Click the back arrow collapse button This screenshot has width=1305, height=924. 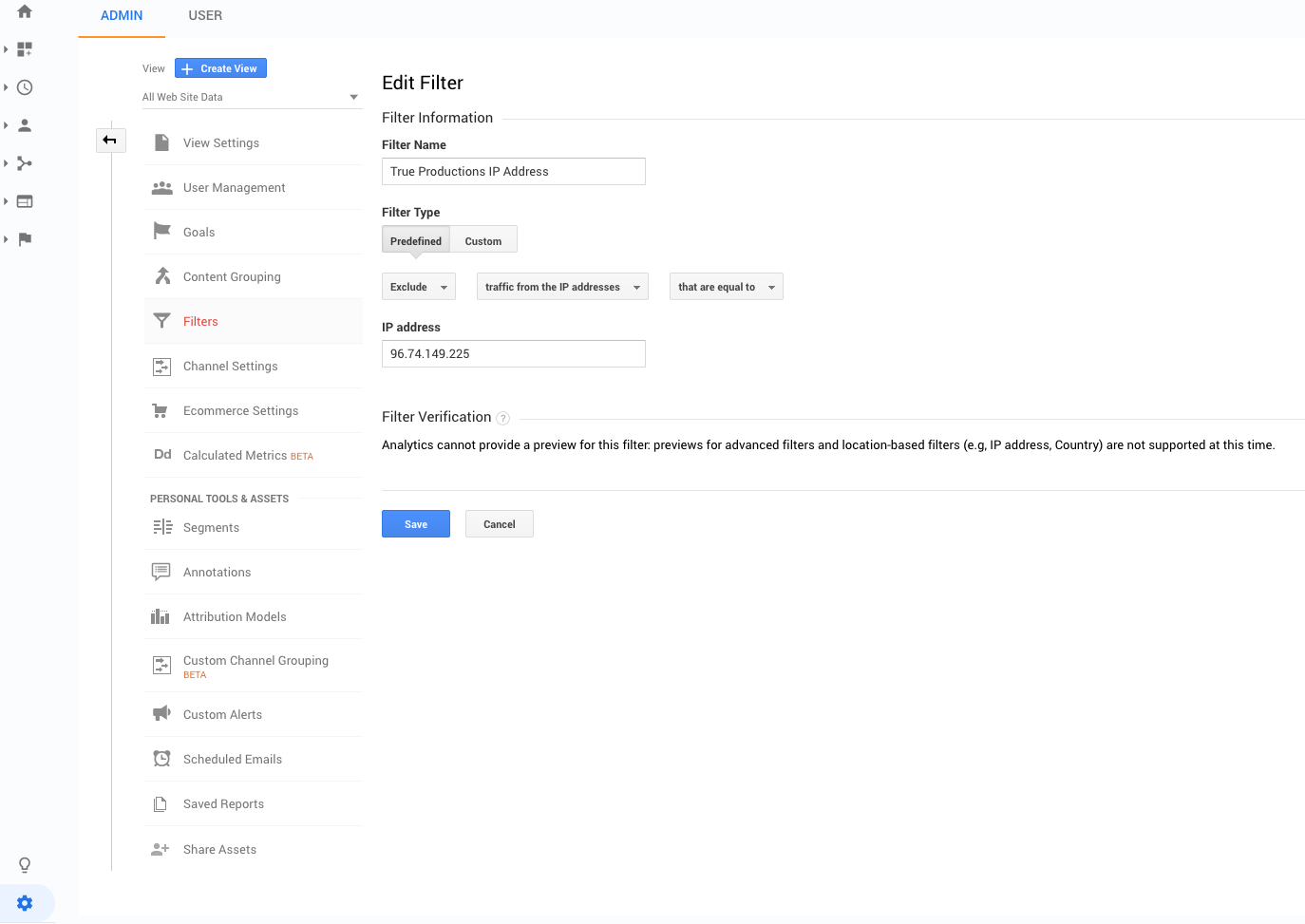coord(110,141)
